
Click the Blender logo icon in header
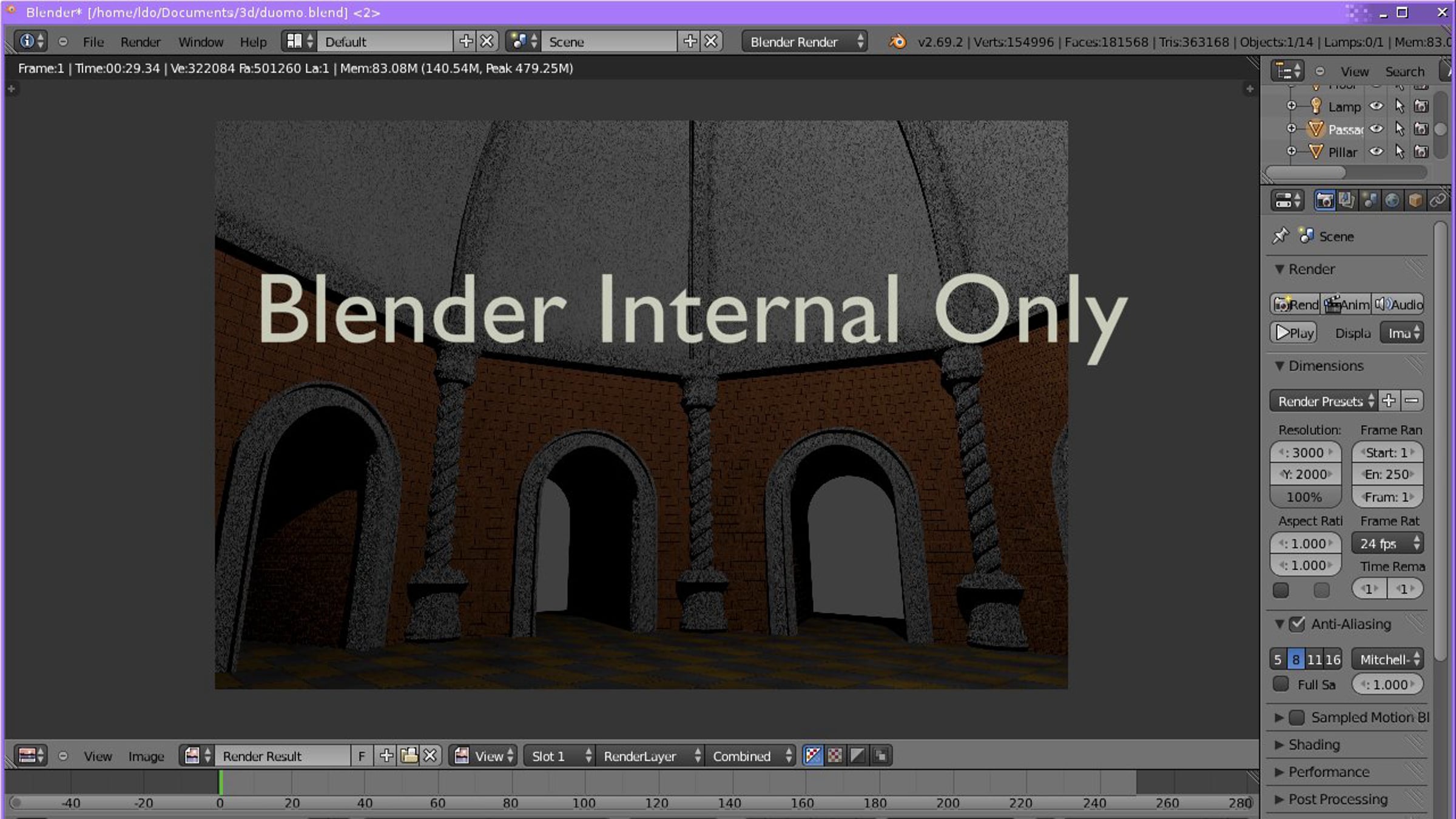897,42
